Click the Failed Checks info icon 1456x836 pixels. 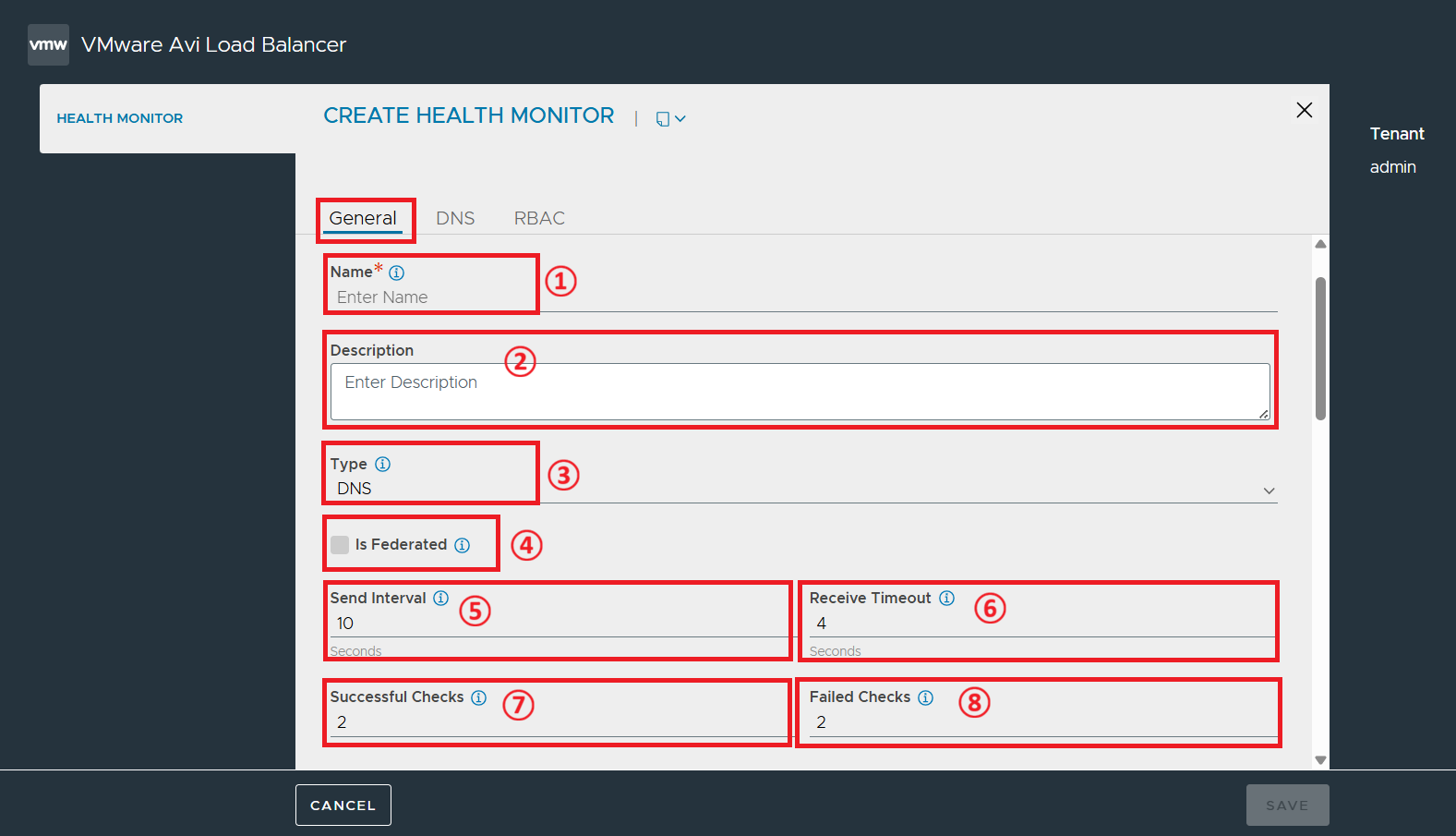(x=925, y=697)
